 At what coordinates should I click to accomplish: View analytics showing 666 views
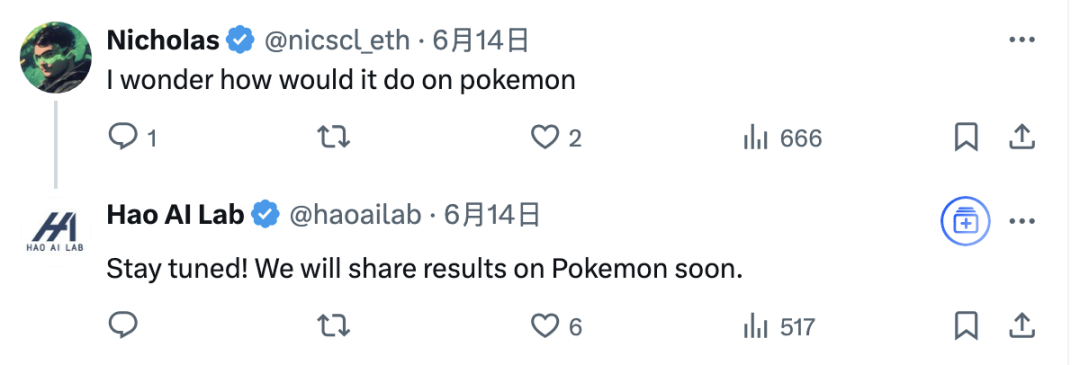click(783, 138)
